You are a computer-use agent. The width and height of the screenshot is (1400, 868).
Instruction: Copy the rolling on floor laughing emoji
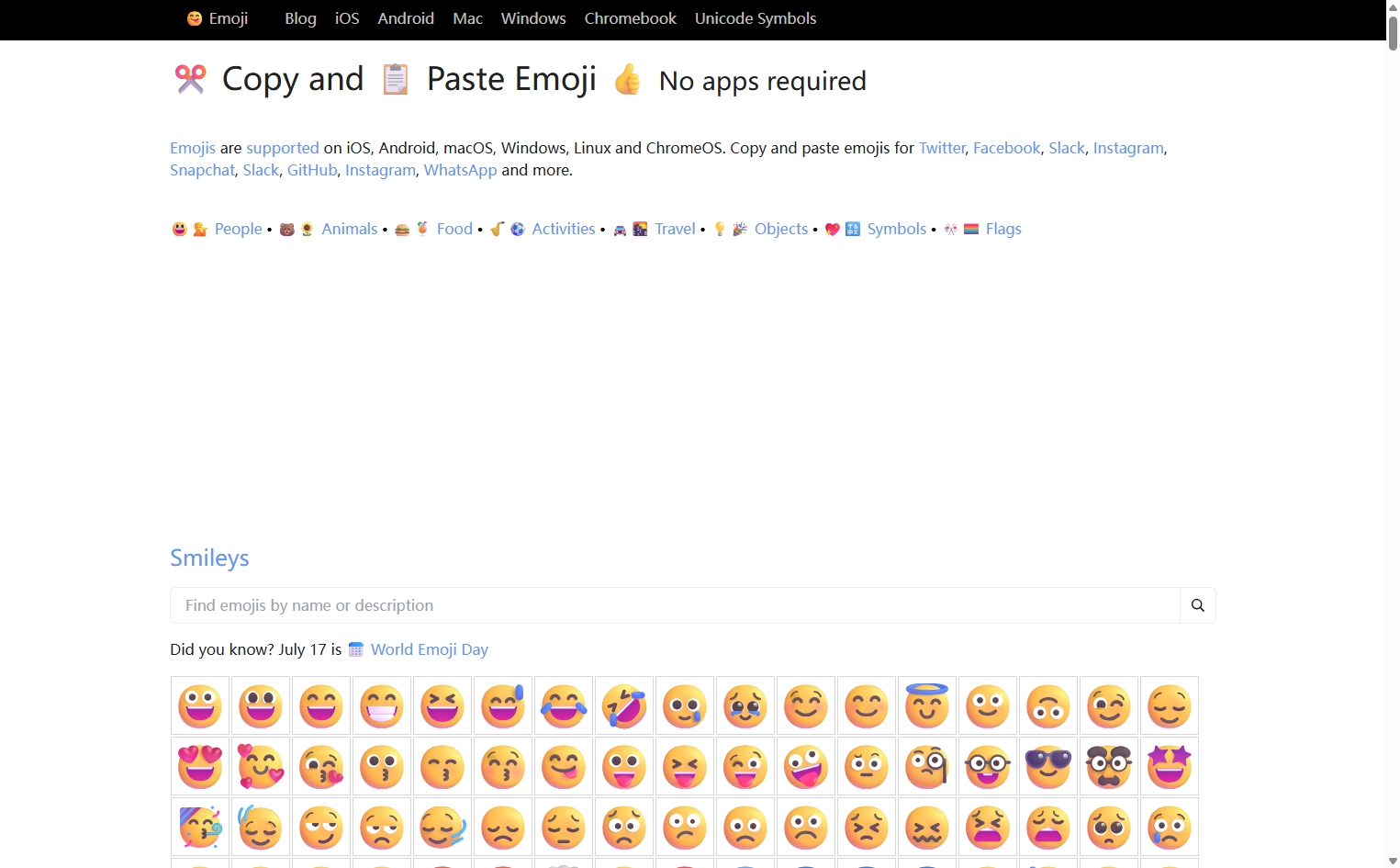tap(624, 706)
